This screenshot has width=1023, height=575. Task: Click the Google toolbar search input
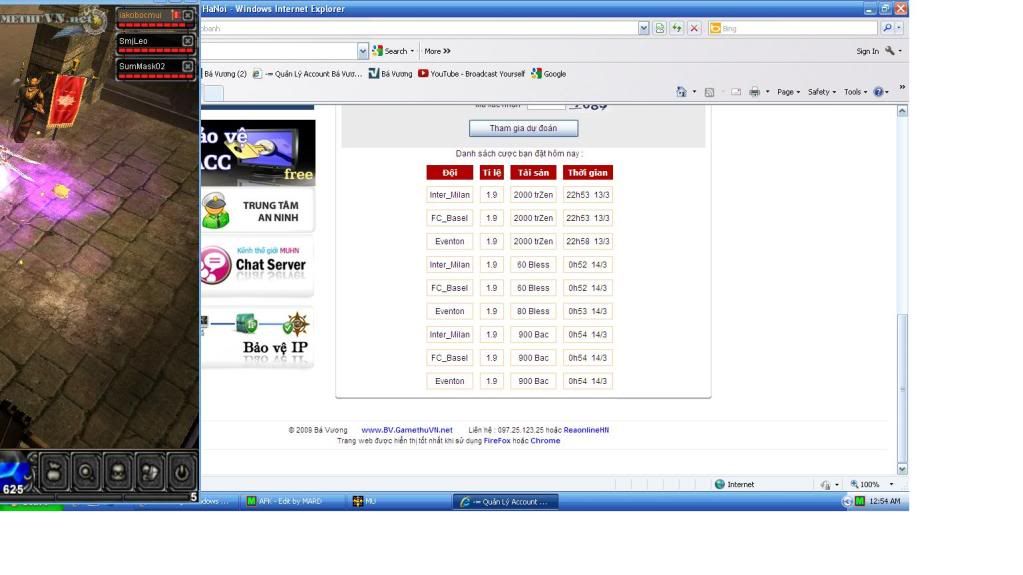pos(279,51)
